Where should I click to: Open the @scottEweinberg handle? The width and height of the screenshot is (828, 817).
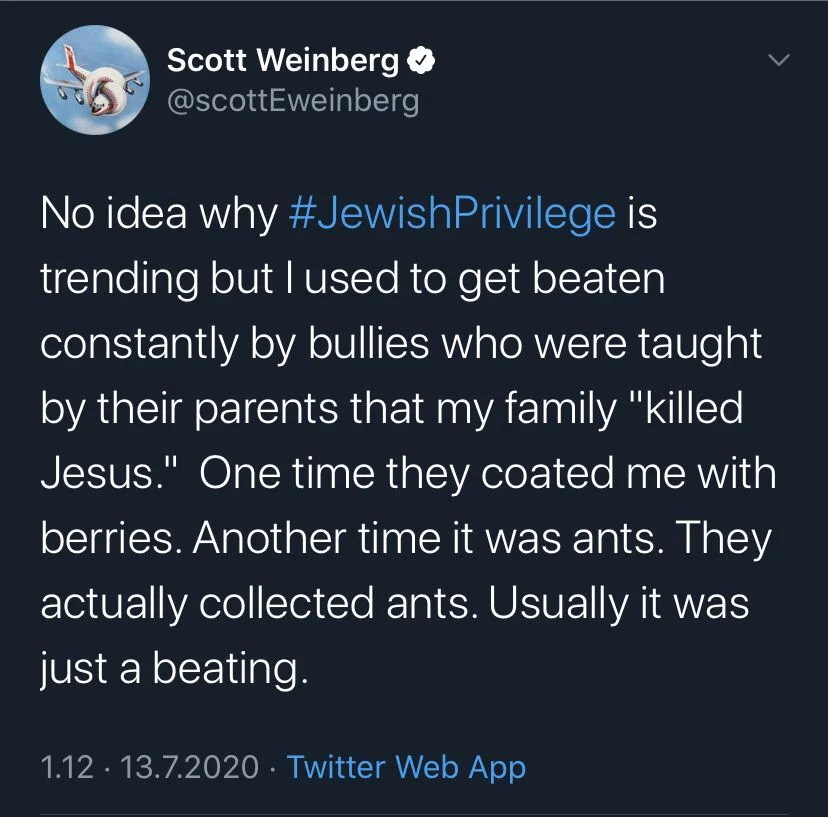coord(293,101)
